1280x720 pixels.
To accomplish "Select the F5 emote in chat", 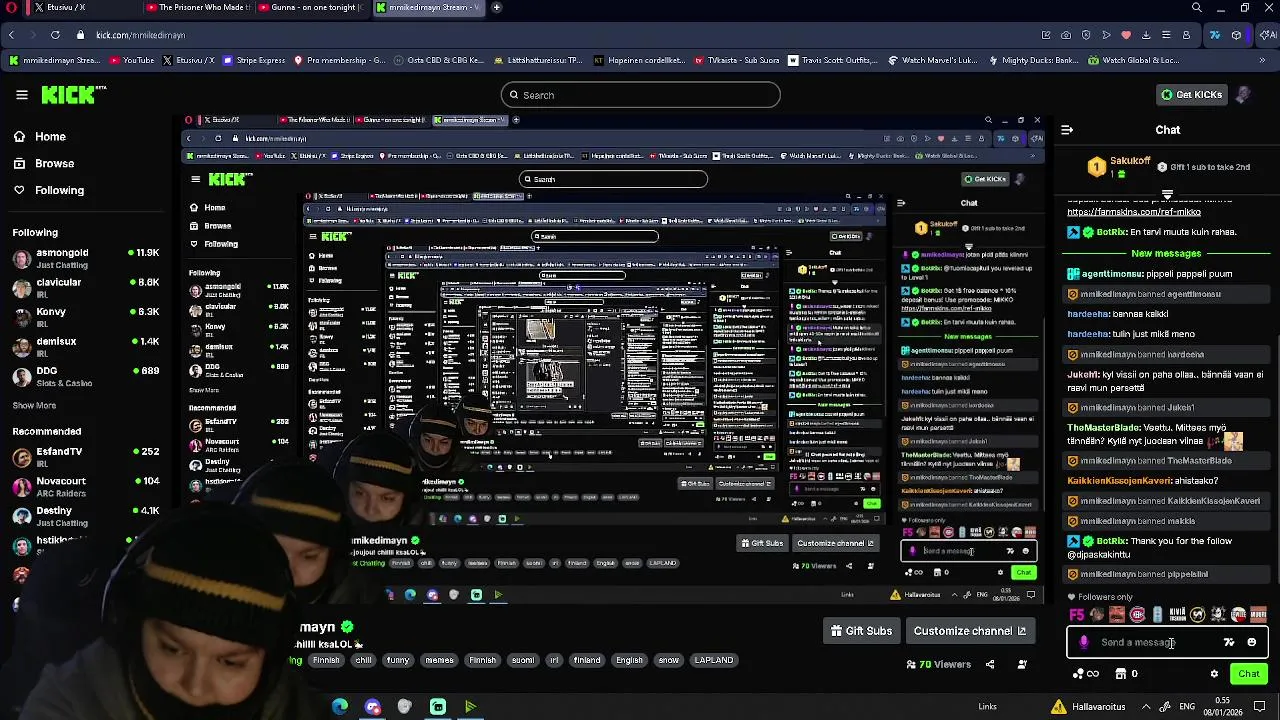I will [1076, 615].
